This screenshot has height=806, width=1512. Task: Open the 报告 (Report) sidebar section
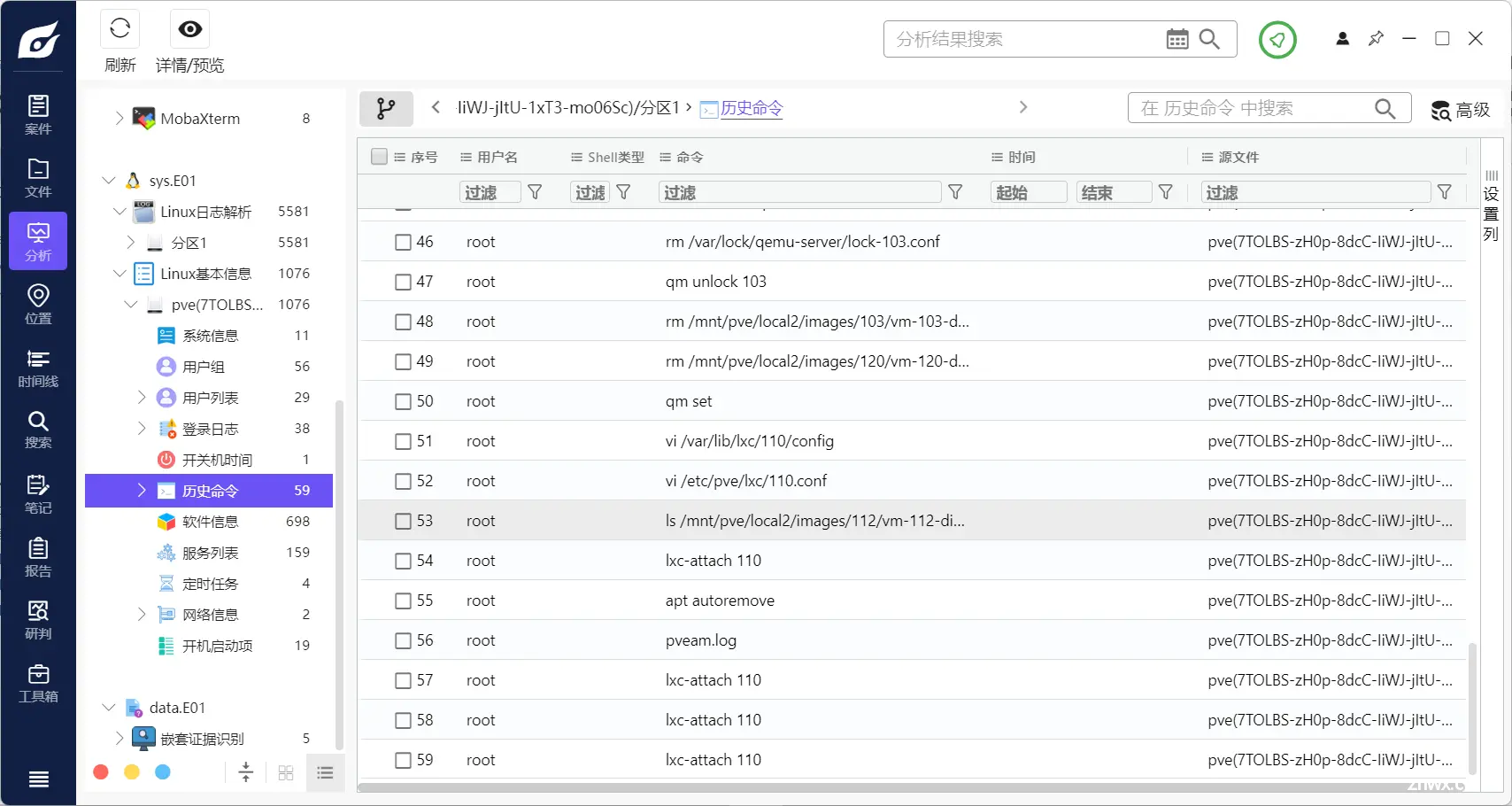38,556
